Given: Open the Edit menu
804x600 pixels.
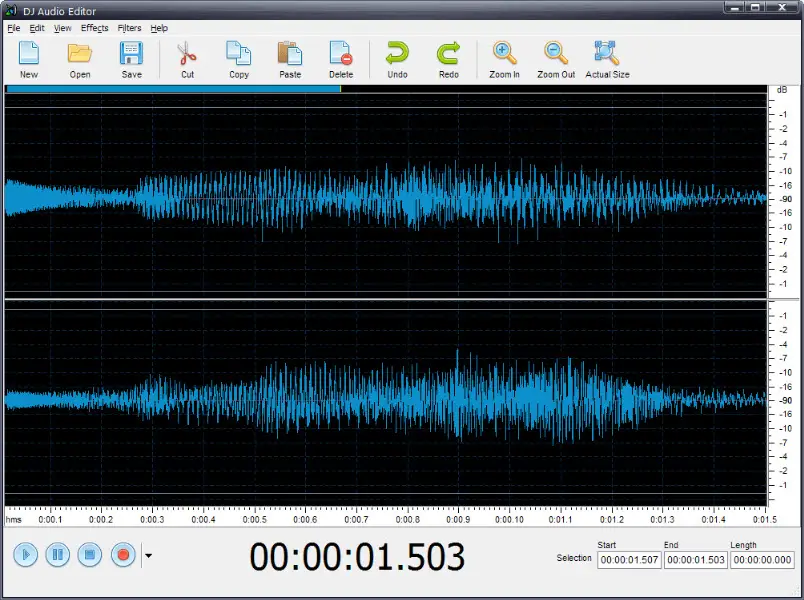Looking at the screenshot, I should [37, 28].
